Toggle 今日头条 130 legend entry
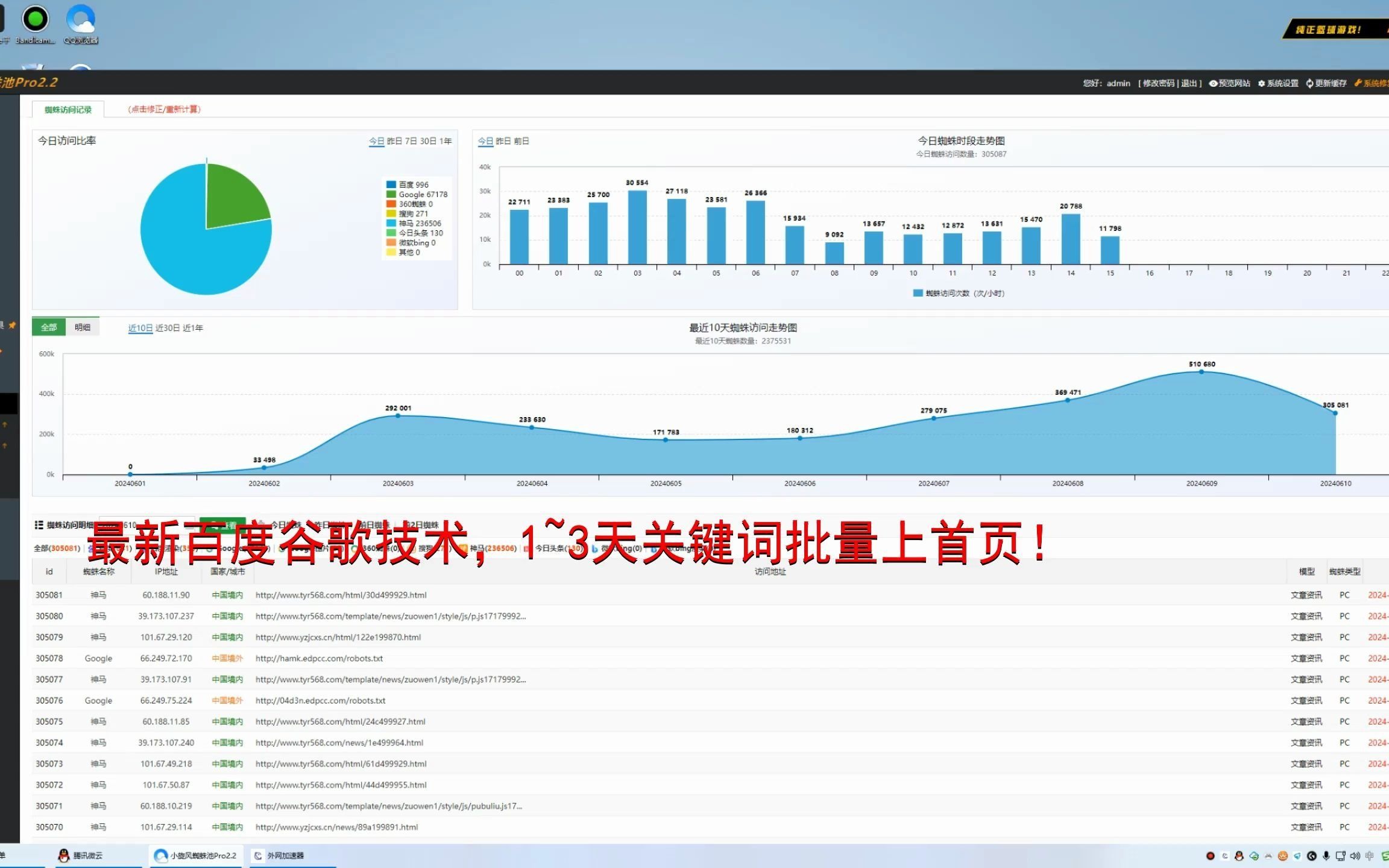Viewport: 1389px width, 868px height. (x=415, y=233)
